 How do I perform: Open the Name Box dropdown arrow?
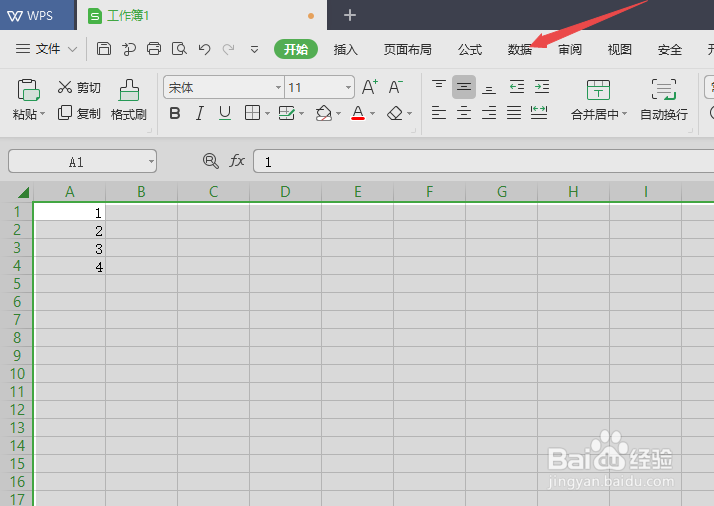point(151,161)
